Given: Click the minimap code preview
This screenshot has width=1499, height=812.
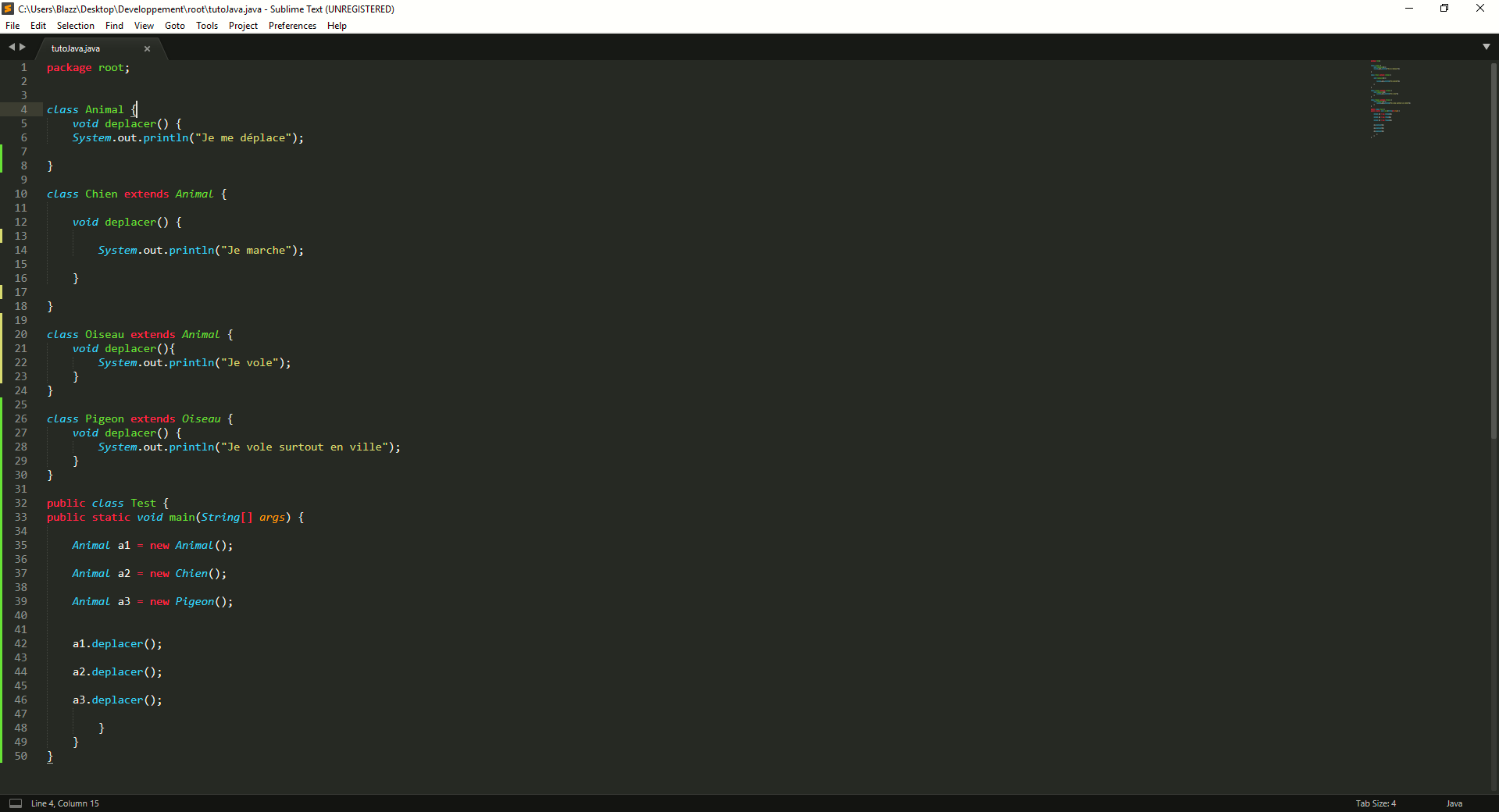Looking at the screenshot, I should point(1389,98).
